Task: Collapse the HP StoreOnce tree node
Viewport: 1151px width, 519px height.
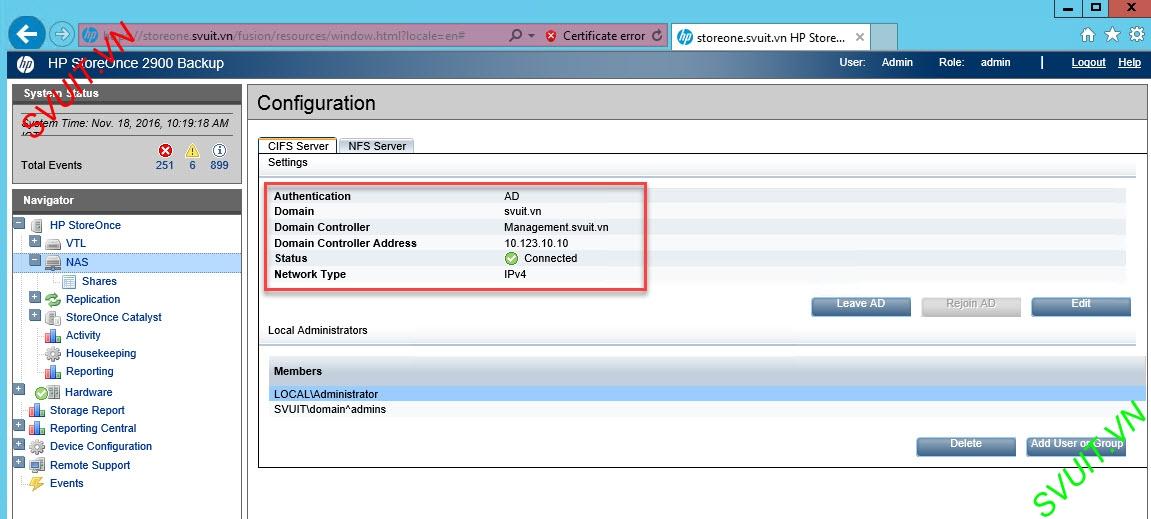Action: tap(18, 223)
